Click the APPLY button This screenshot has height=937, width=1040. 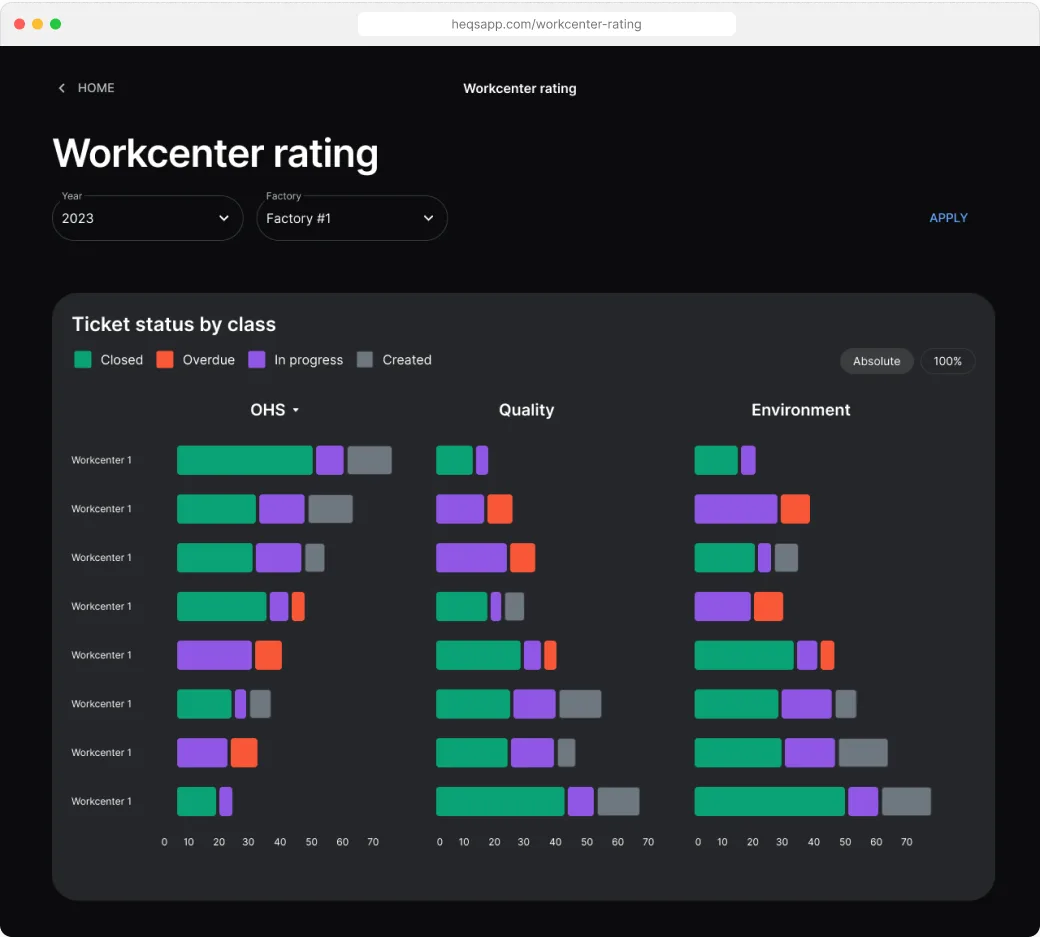pyautogui.click(x=948, y=218)
